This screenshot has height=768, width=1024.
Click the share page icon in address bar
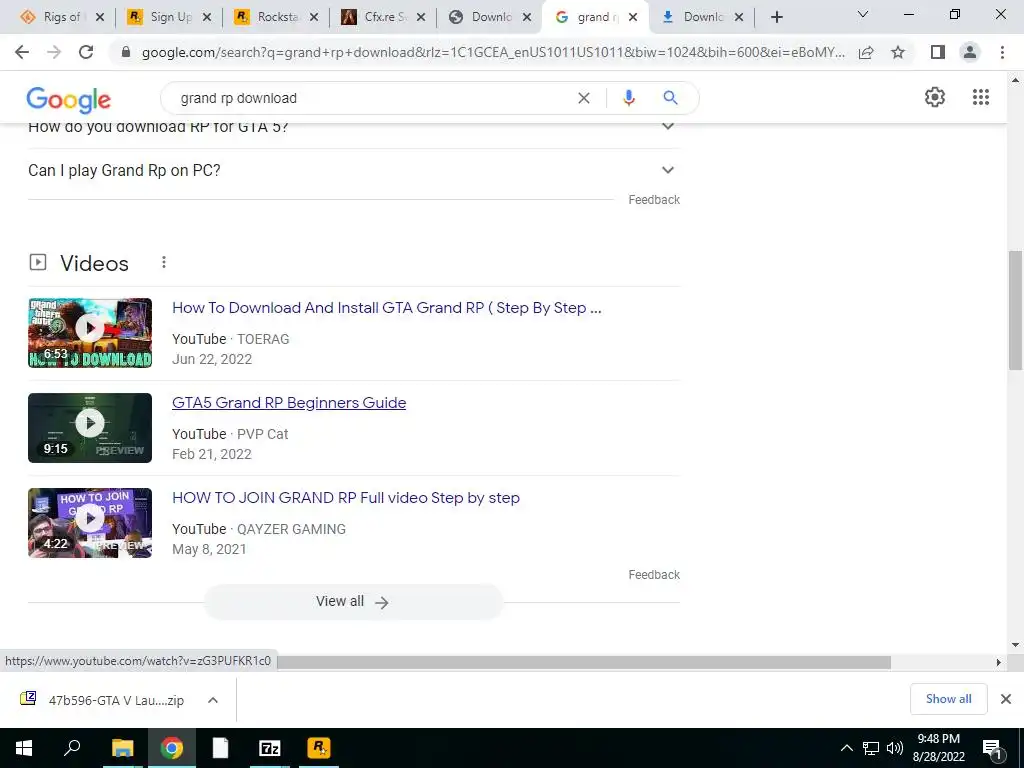pyautogui.click(x=866, y=52)
